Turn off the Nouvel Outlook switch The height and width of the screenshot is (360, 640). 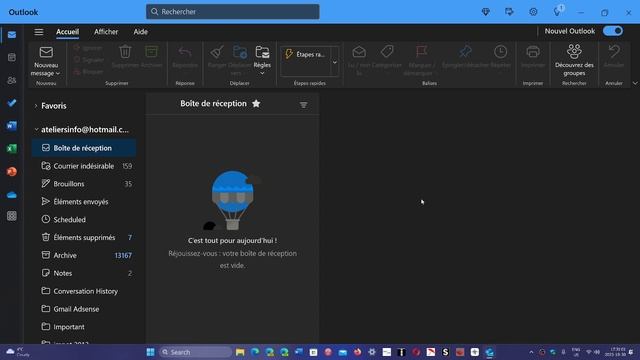613,31
